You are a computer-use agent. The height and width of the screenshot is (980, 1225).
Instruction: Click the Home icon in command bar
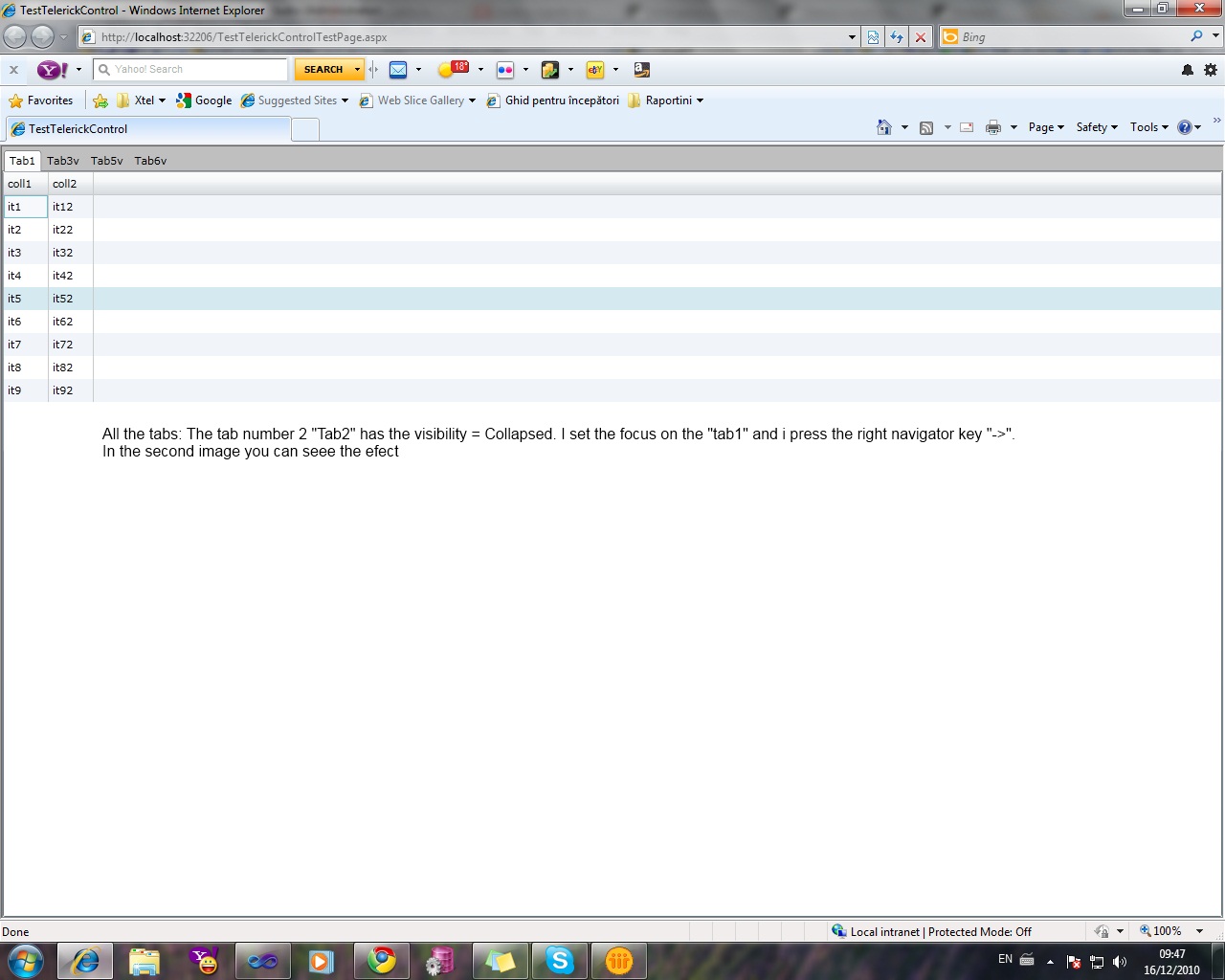point(884,127)
